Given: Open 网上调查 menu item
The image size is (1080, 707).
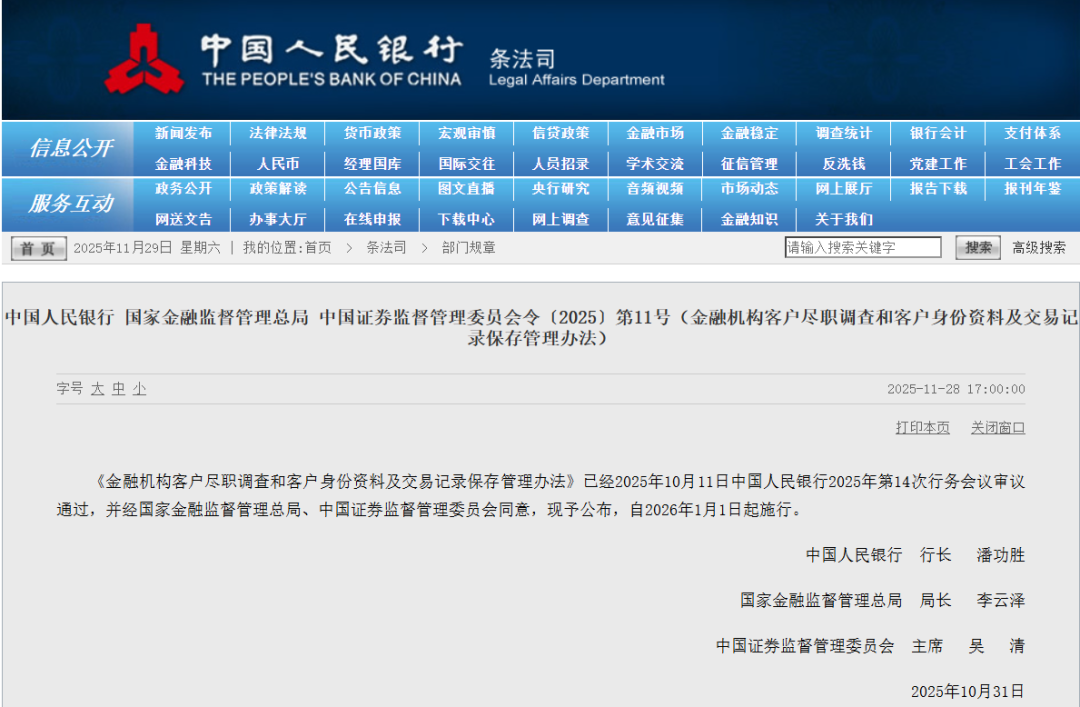Looking at the screenshot, I should click(561, 220).
